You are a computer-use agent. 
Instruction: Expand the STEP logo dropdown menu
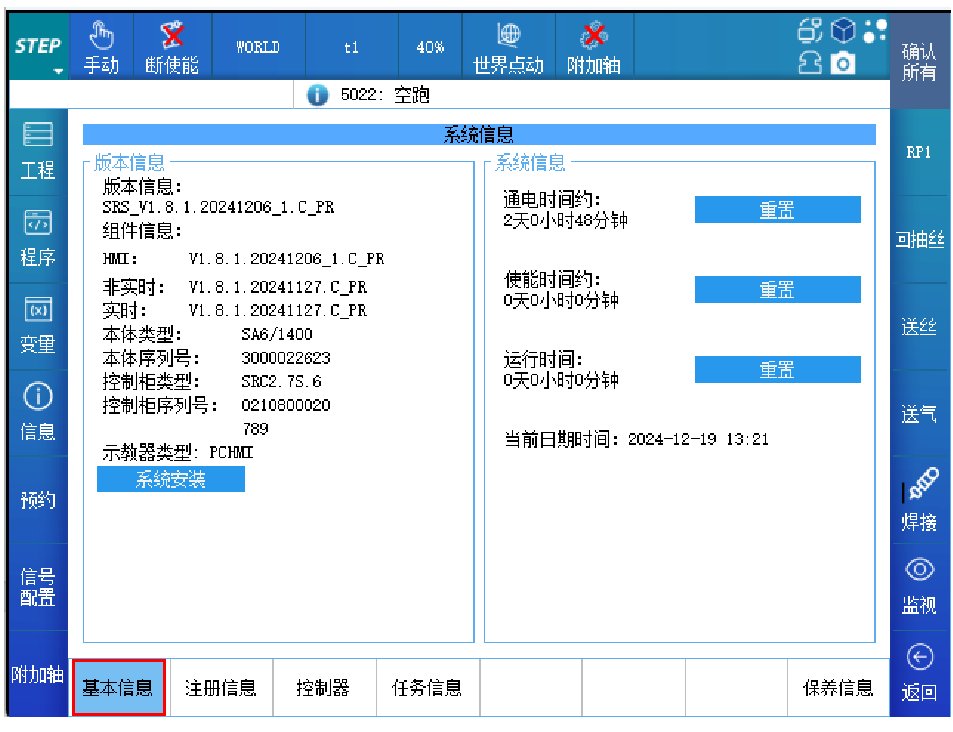[38, 48]
